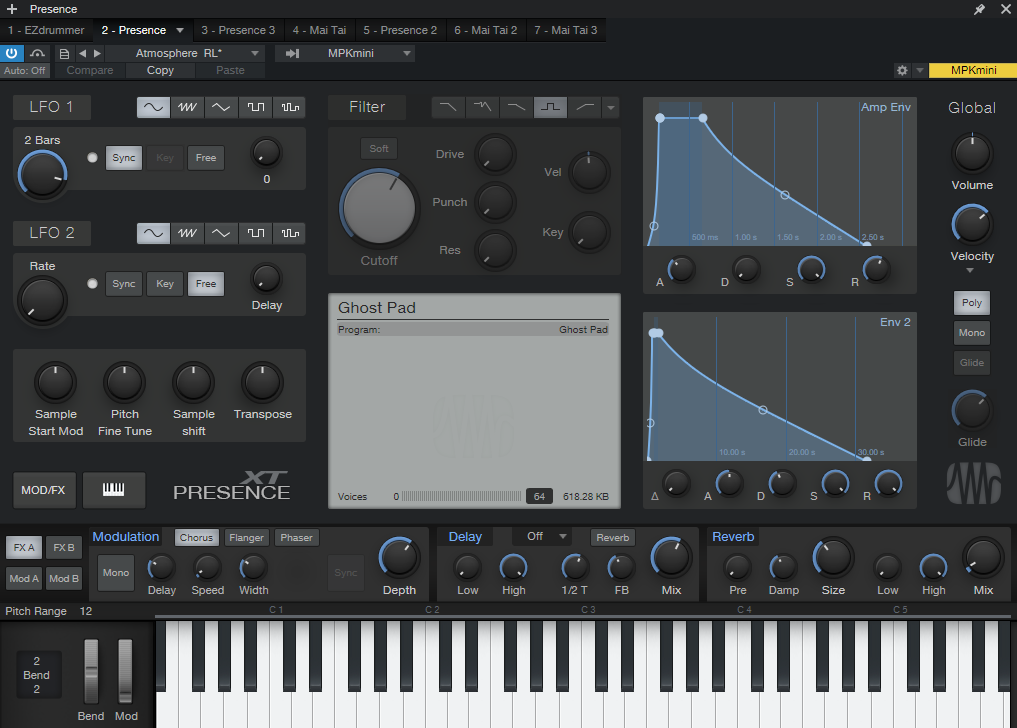Go to previous preset arrow
This screenshot has width=1017, height=728.
pos(82,53)
